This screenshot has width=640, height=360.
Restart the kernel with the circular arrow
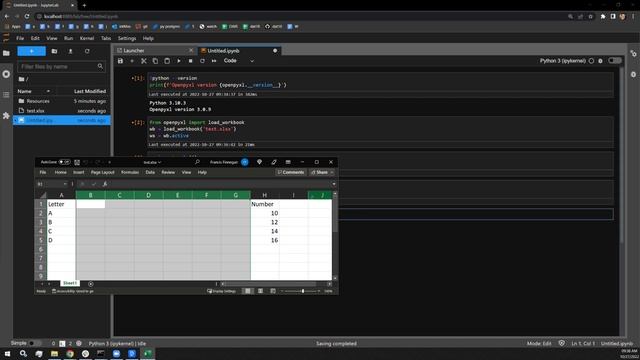(x=202, y=61)
